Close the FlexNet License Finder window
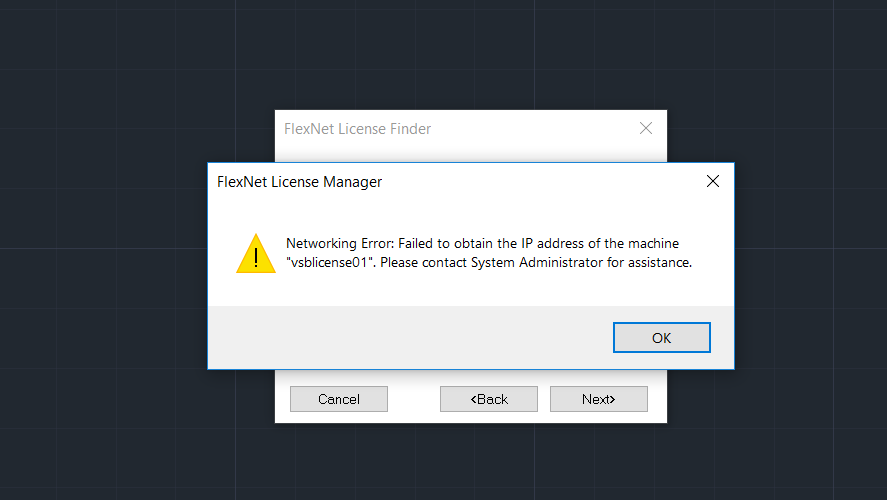 (x=645, y=128)
